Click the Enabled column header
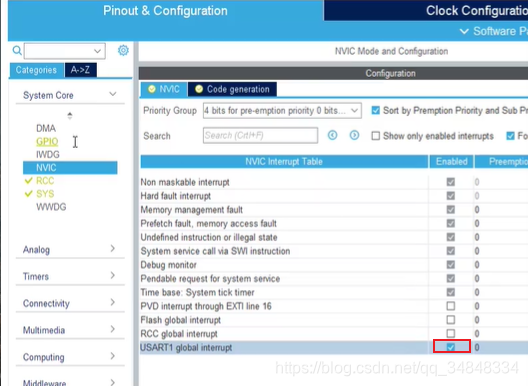This screenshot has height=386, width=528. coord(452,162)
